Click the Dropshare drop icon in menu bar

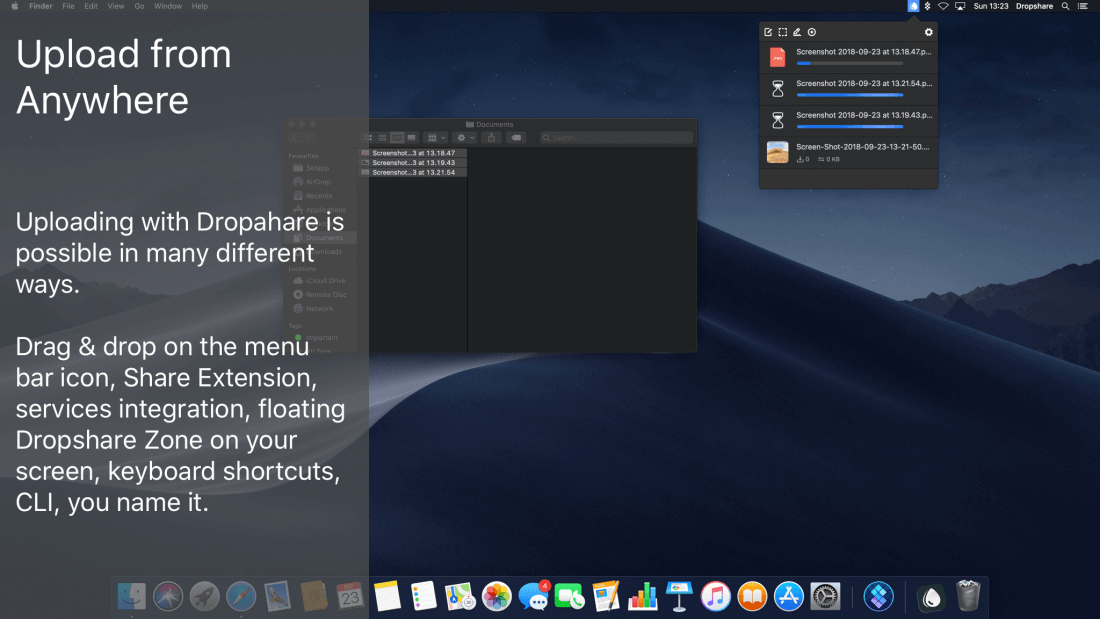click(913, 6)
